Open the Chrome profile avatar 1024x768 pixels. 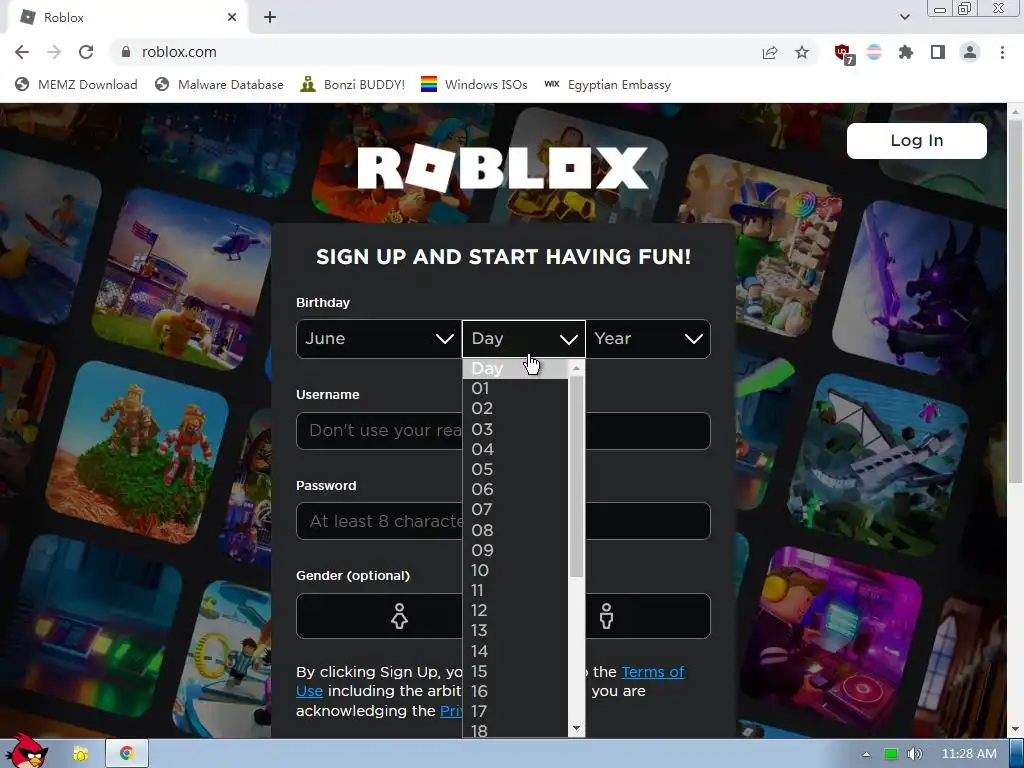click(970, 52)
